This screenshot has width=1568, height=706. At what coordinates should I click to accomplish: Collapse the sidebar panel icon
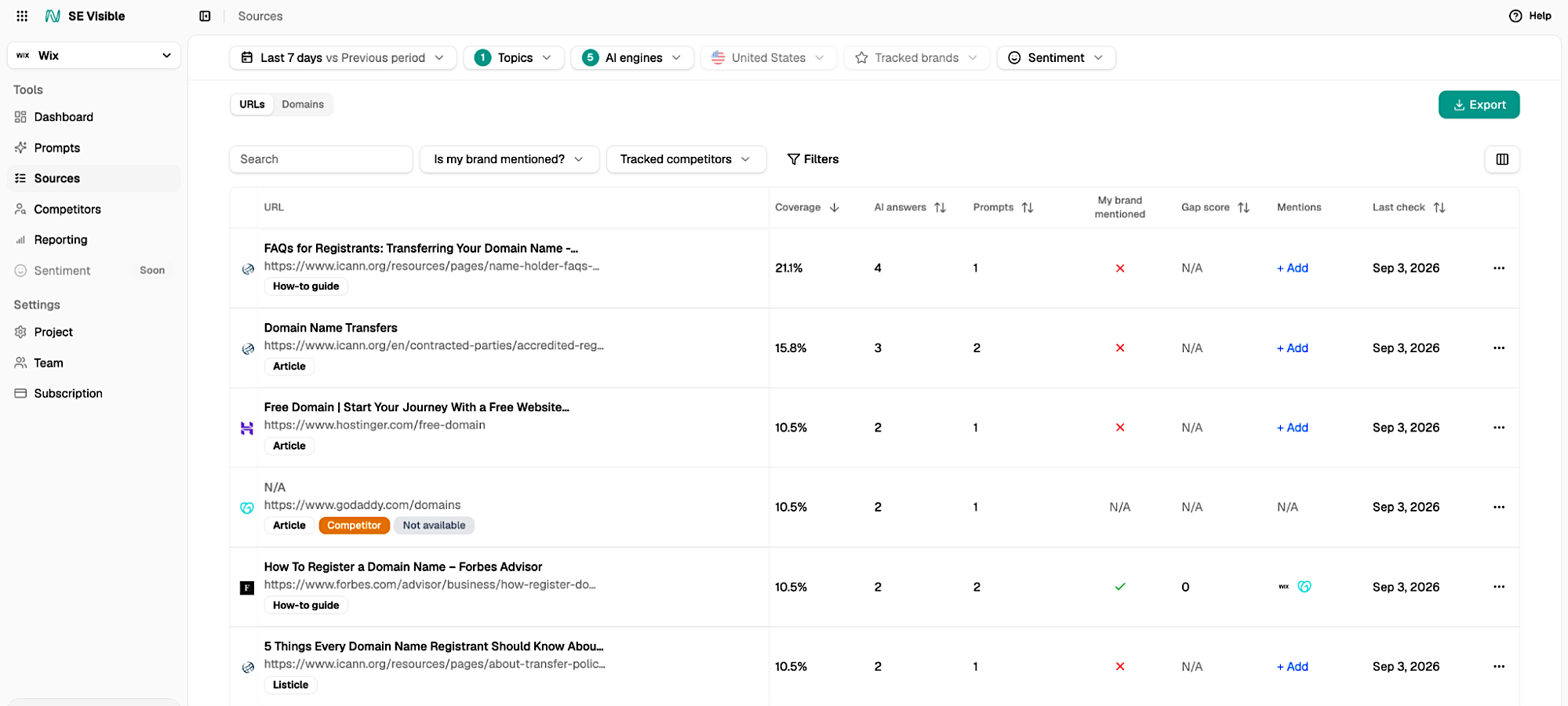click(205, 16)
